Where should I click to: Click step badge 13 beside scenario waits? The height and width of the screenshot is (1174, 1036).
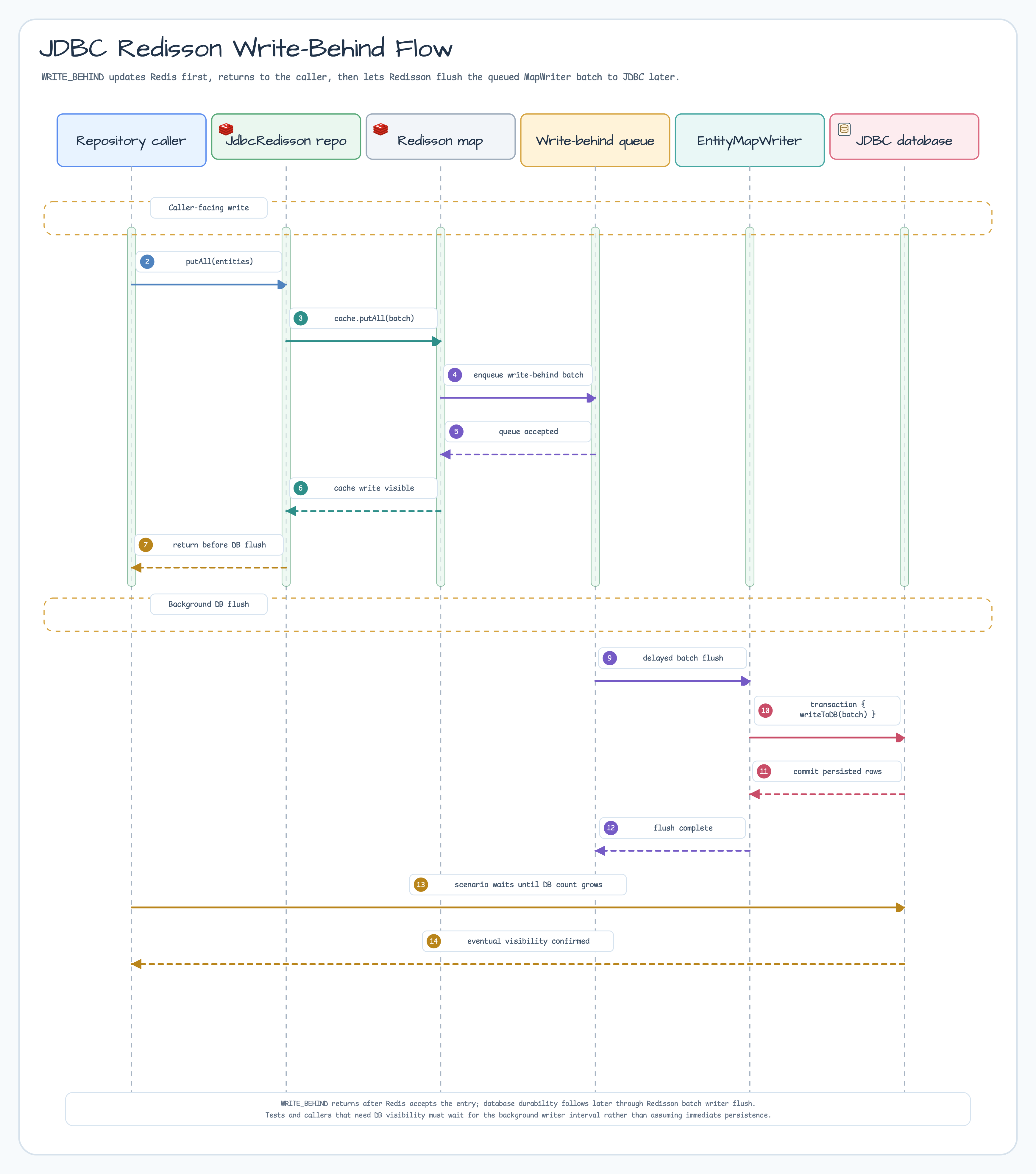pos(421,885)
